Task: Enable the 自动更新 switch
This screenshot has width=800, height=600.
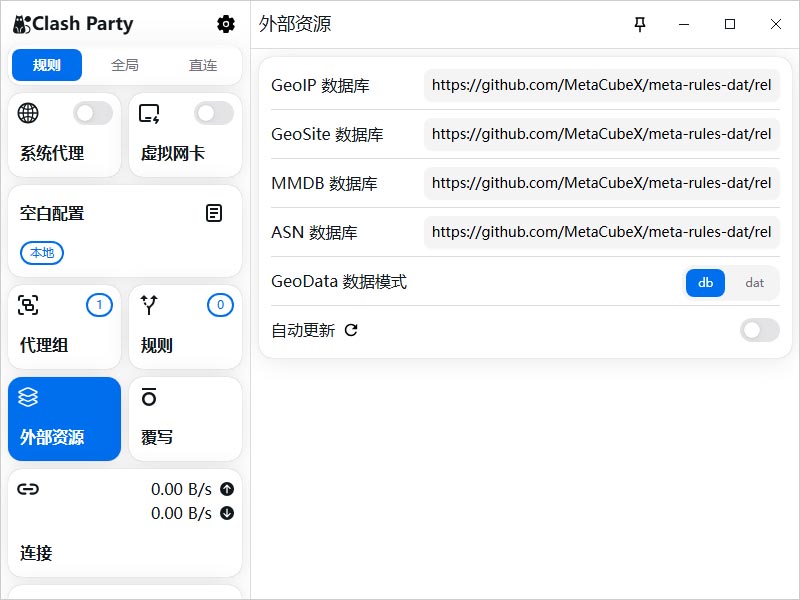Action: pos(759,330)
